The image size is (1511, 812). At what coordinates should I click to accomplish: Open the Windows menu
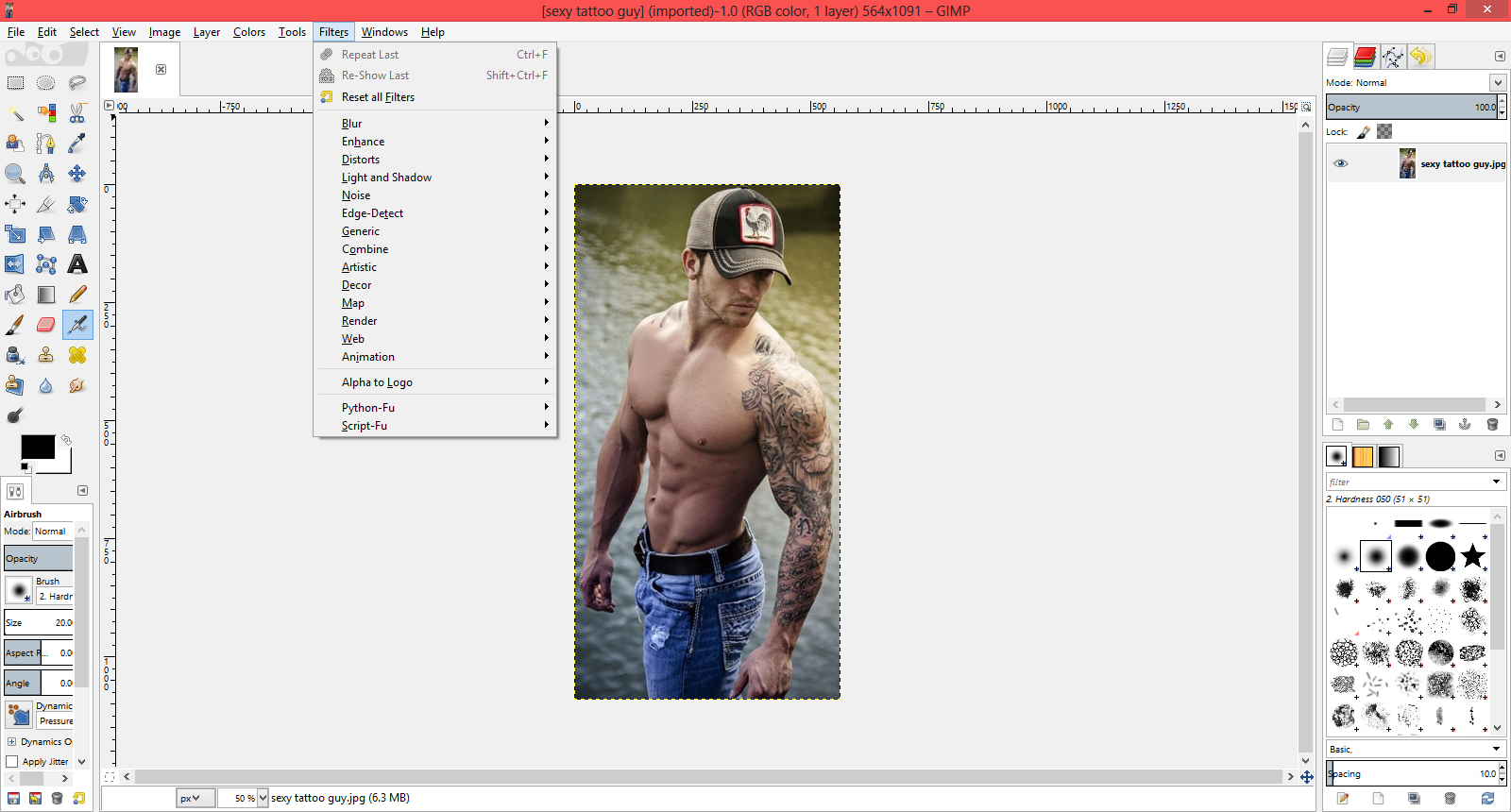384,32
